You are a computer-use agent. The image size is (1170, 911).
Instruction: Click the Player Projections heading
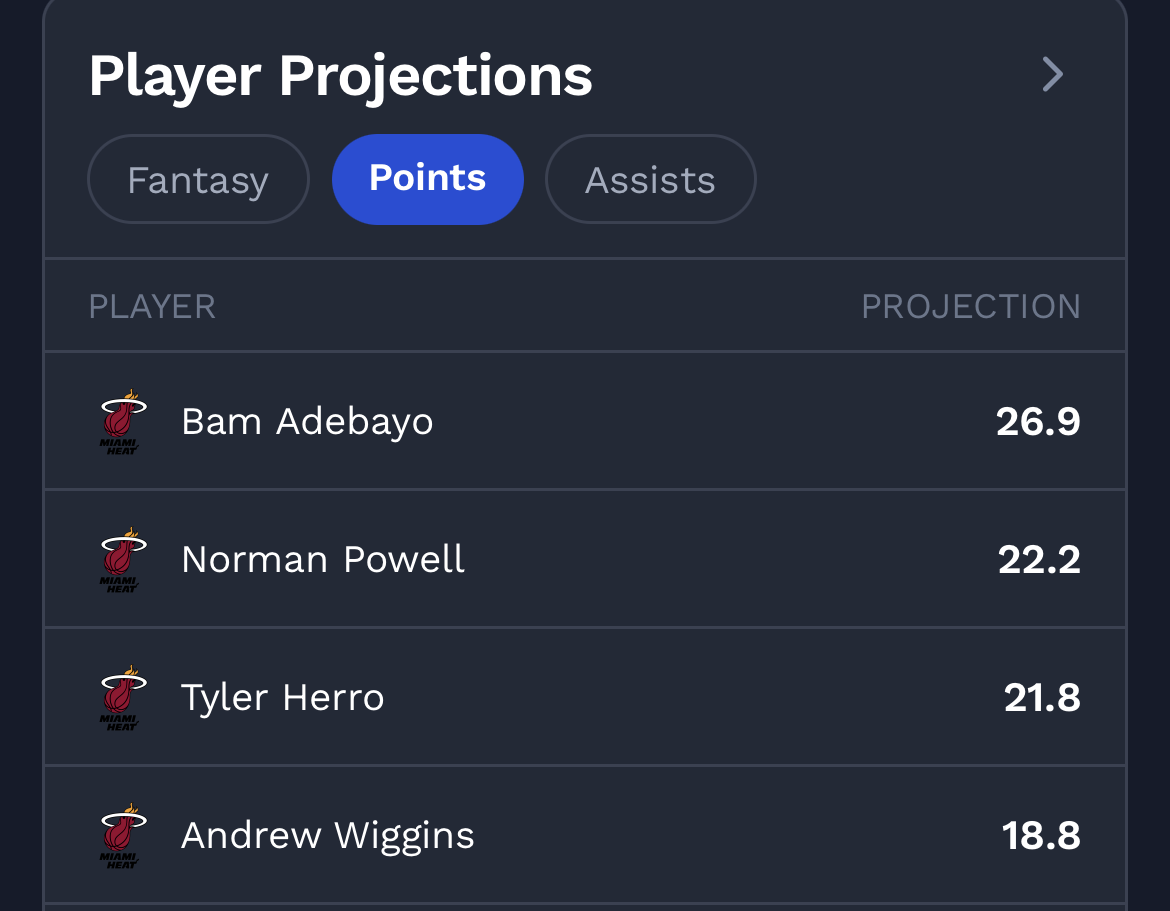click(x=340, y=76)
